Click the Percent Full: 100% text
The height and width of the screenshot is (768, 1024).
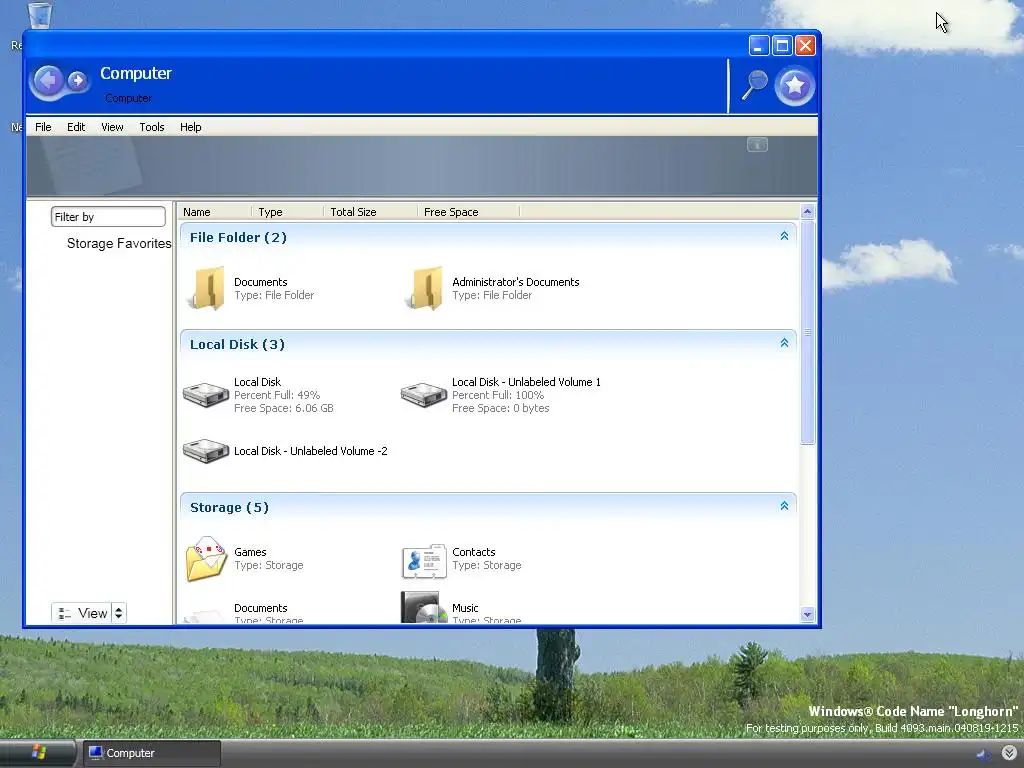498,395
